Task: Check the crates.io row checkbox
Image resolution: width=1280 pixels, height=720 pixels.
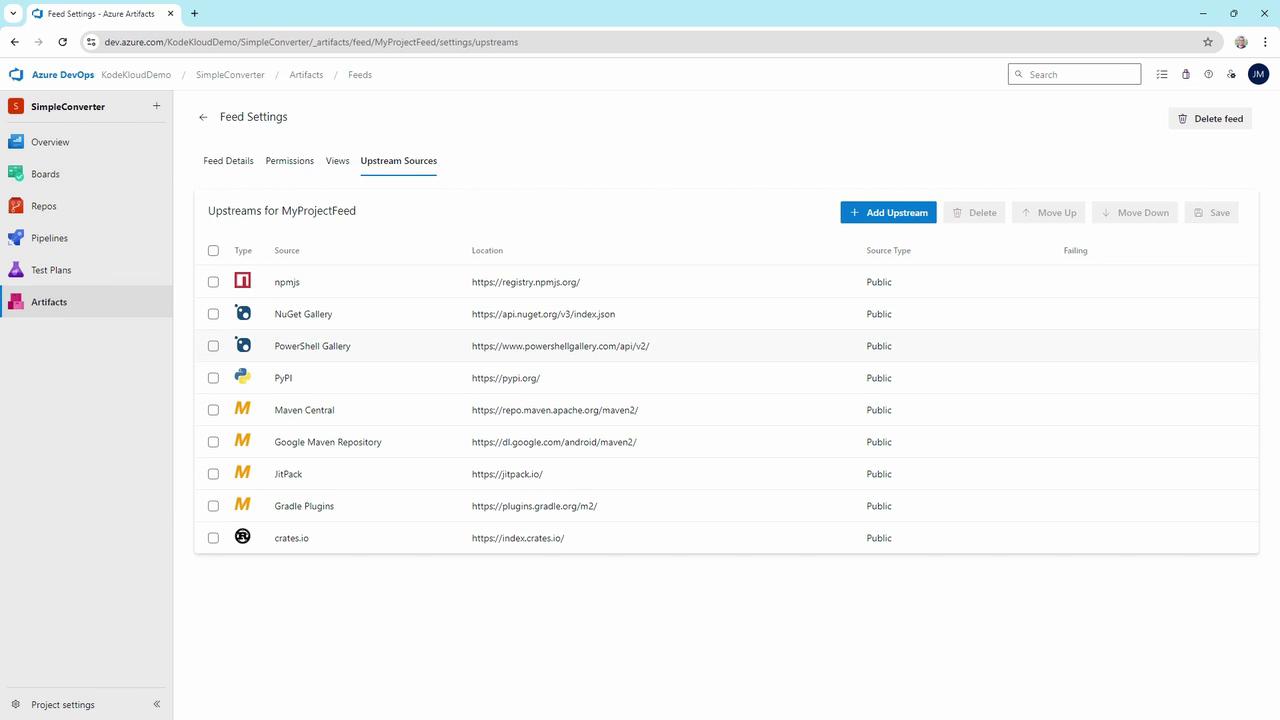Action: click(213, 538)
